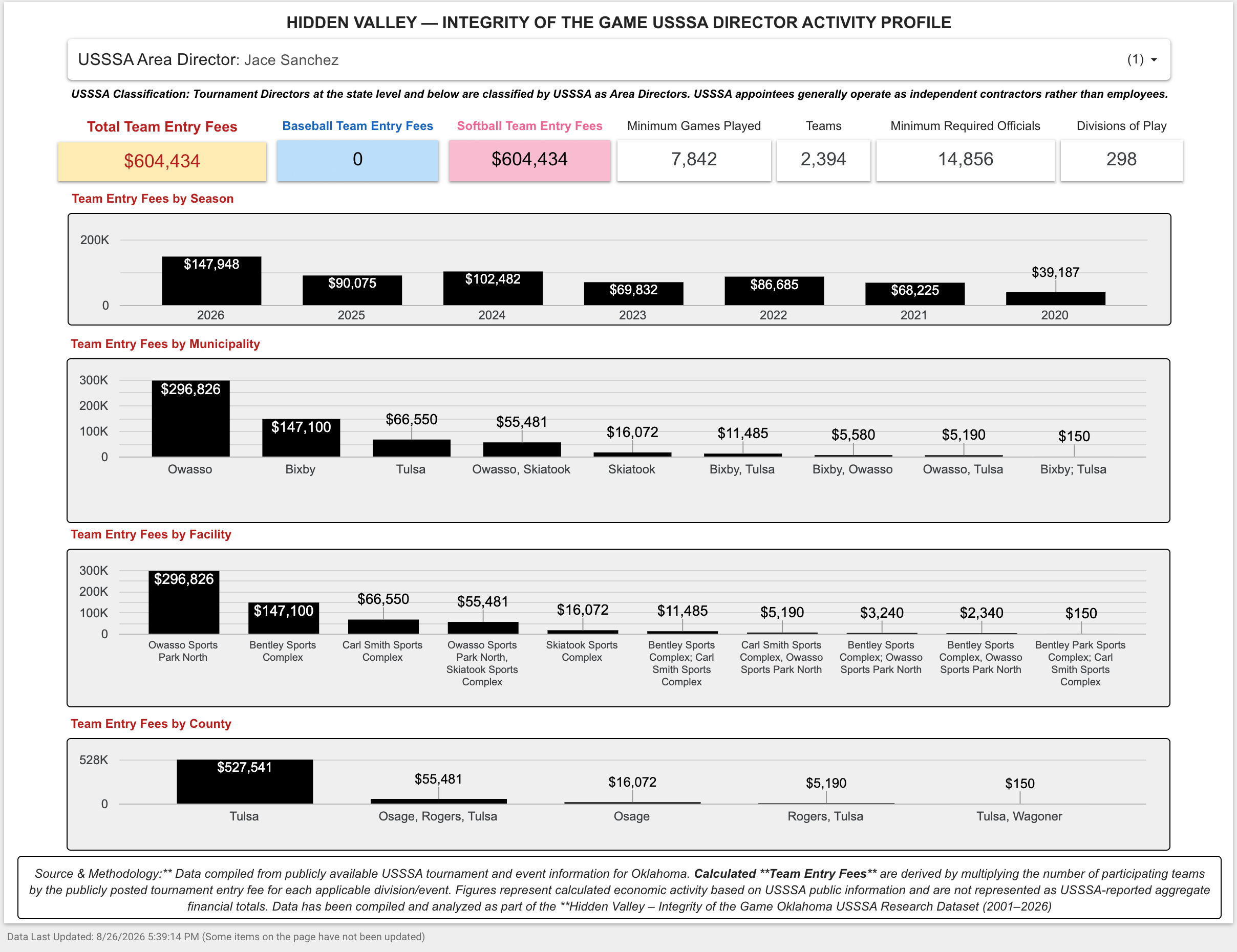This screenshot has width=1237, height=952.
Task: Click the Total Team Entry Fees scorecard
Action: click(x=162, y=161)
